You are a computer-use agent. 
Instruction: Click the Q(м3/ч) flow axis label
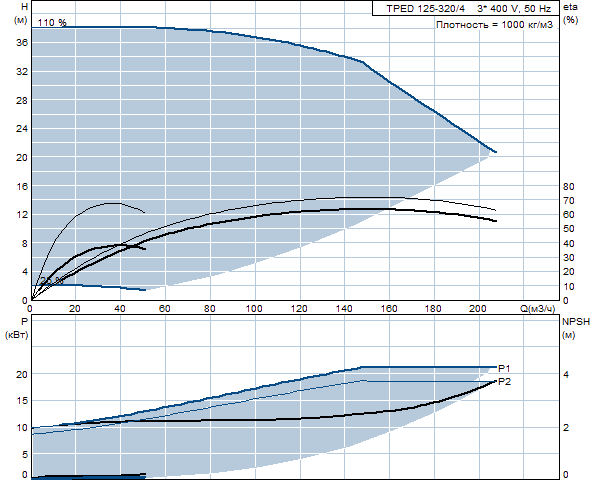click(538, 309)
